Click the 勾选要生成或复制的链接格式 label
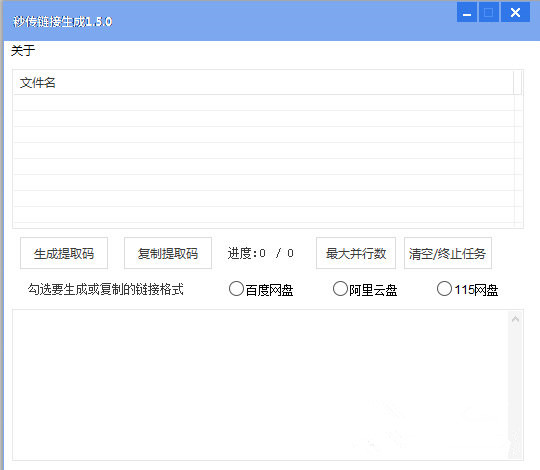 pos(106,289)
